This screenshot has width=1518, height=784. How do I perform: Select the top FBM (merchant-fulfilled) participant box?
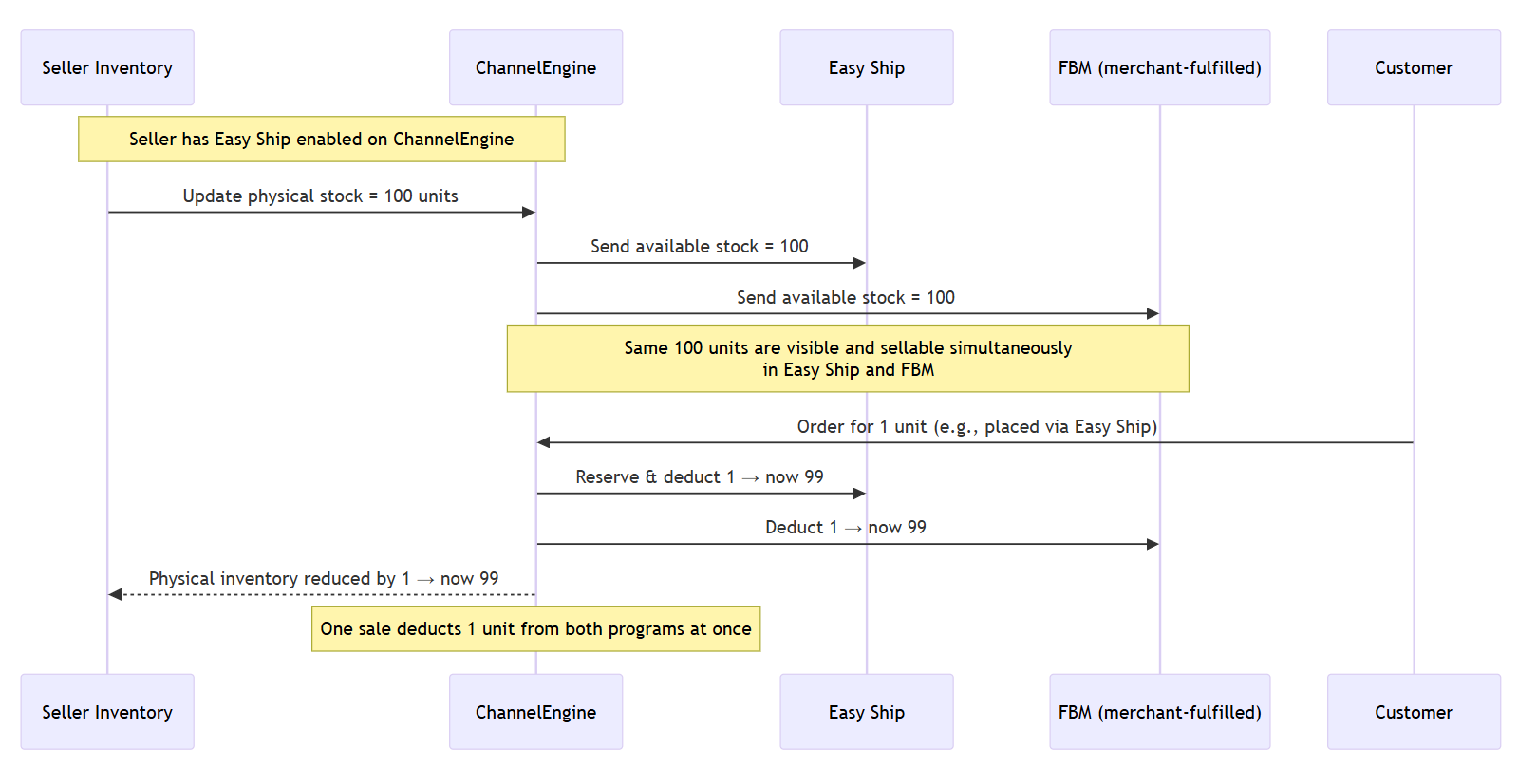(1160, 67)
